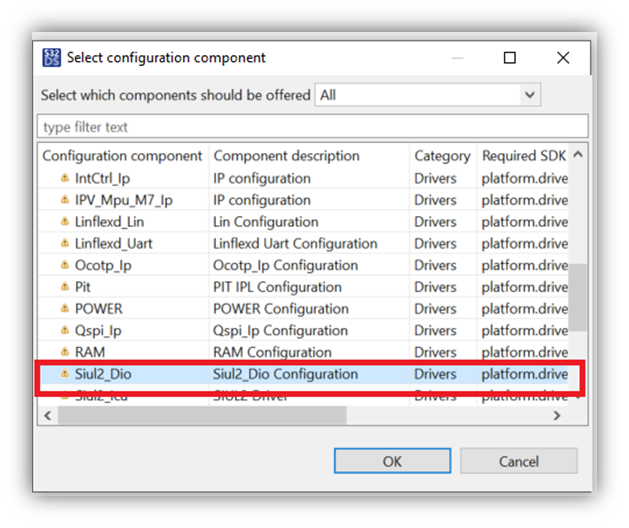Click the Qspi_Ip component icon
The width and height of the screenshot is (629, 528).
63,331
